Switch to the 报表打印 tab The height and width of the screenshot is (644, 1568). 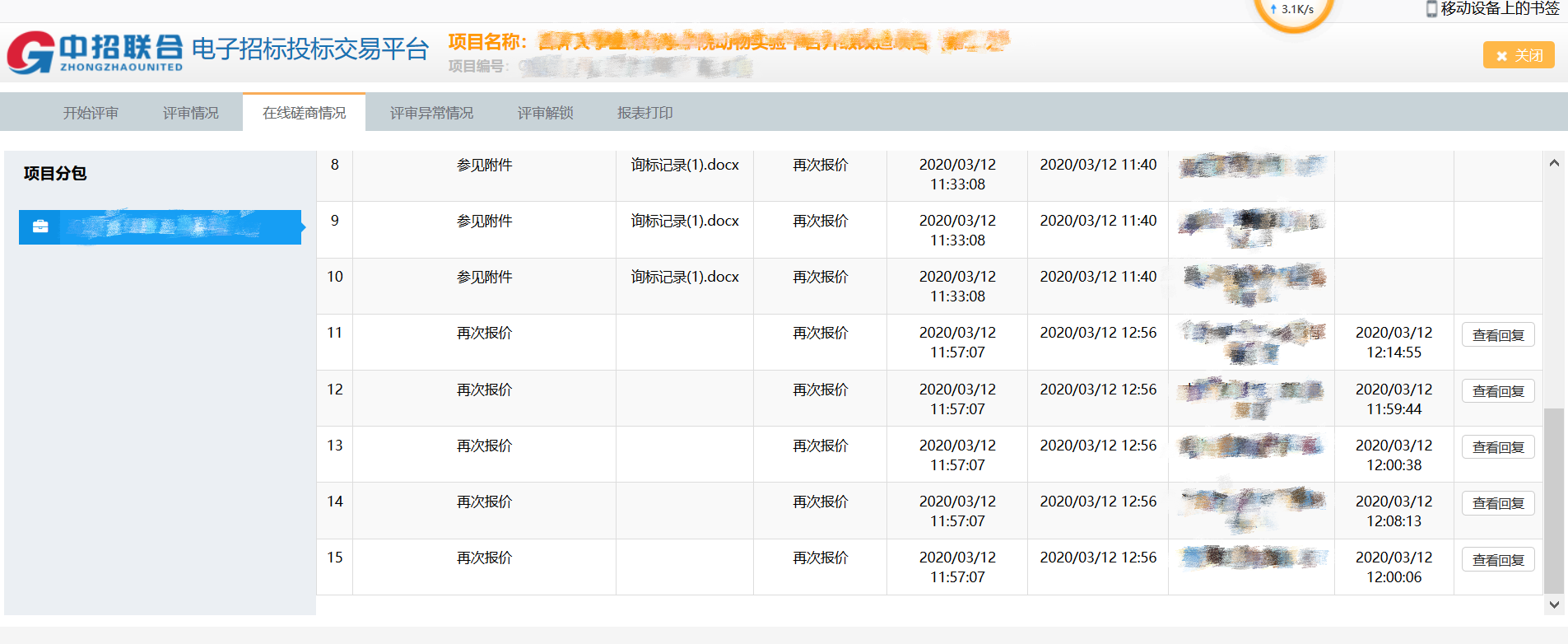[x=644, y=113]
